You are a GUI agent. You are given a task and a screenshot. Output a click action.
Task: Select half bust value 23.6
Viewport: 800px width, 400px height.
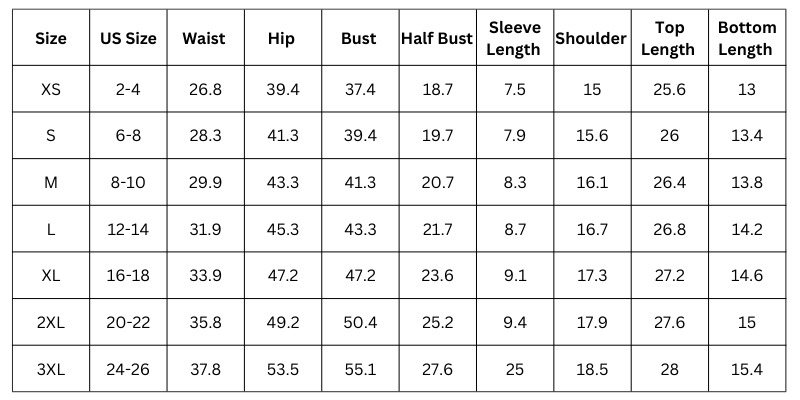(437, 276)
